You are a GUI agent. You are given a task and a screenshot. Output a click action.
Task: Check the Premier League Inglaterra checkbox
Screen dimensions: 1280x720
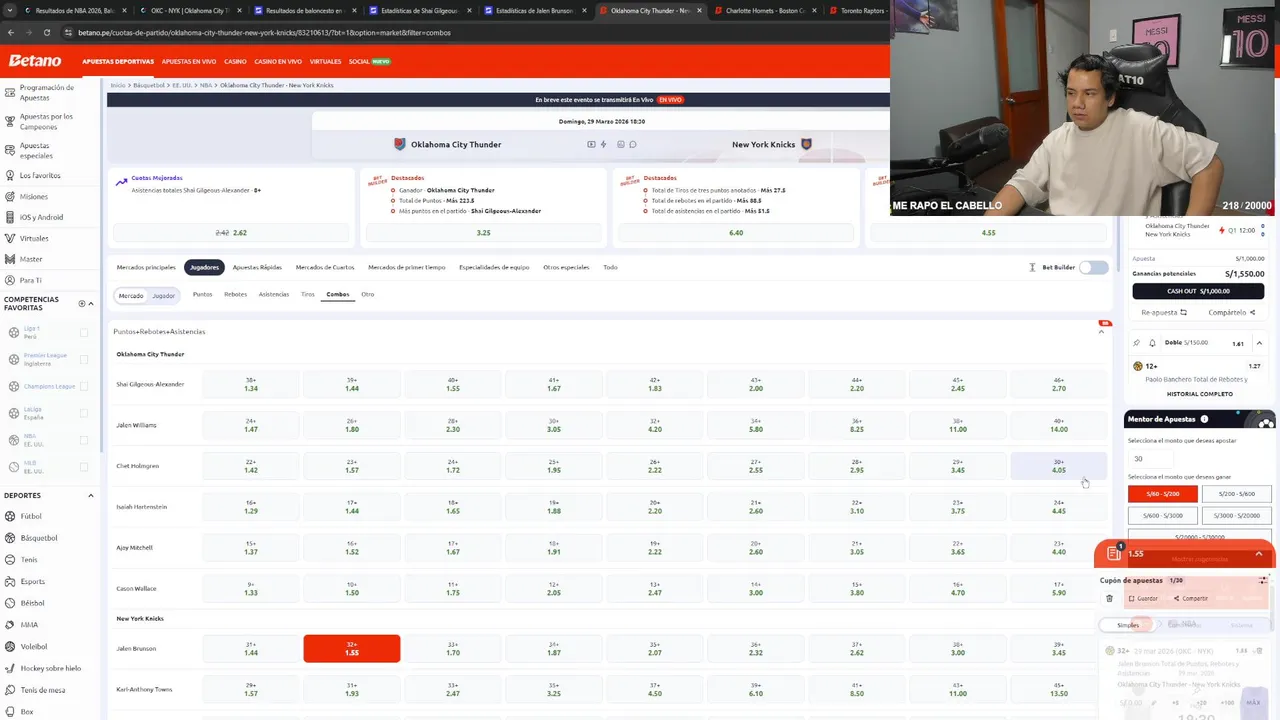click(x=83, y=359)
